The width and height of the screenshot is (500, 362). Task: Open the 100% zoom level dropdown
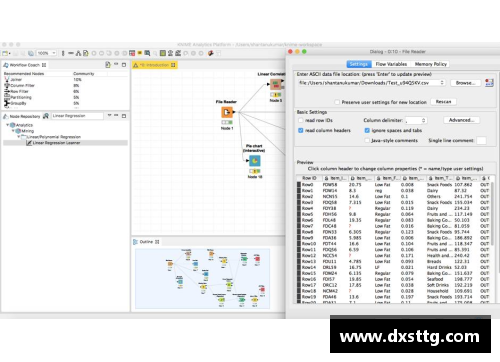coord(46,53)
